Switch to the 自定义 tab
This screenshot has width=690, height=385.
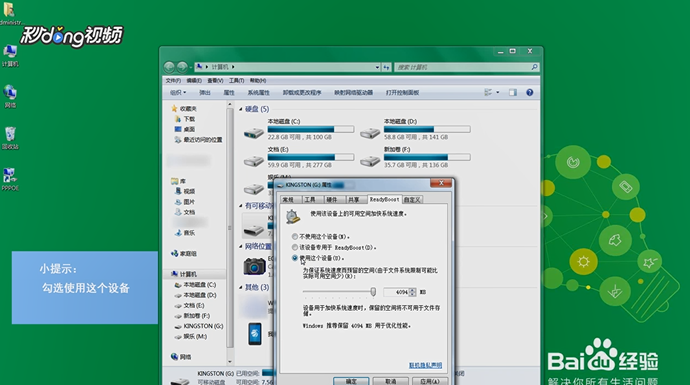coord(412,200)
